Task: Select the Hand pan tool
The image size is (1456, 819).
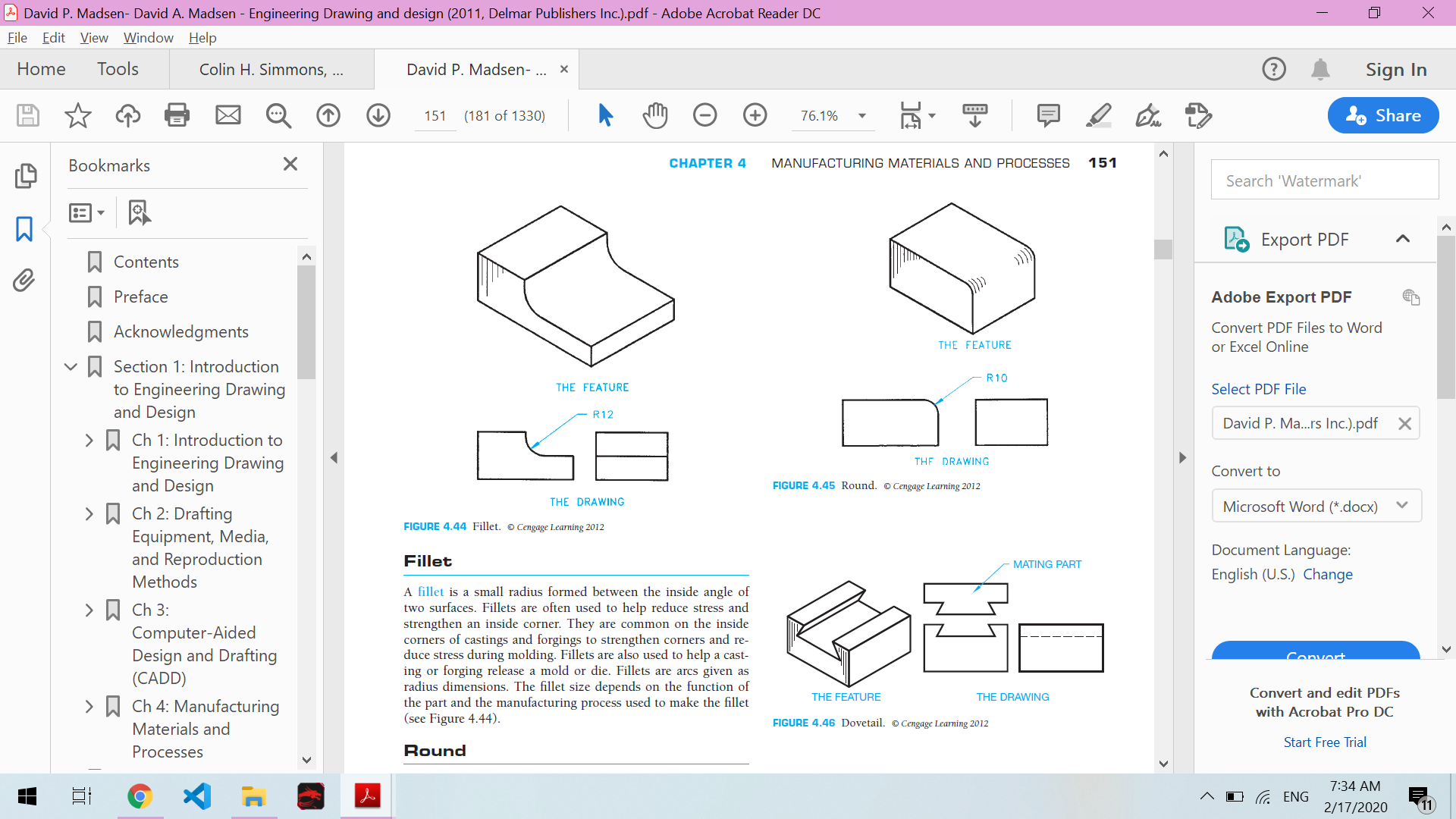Action: (x=655, y=115)
